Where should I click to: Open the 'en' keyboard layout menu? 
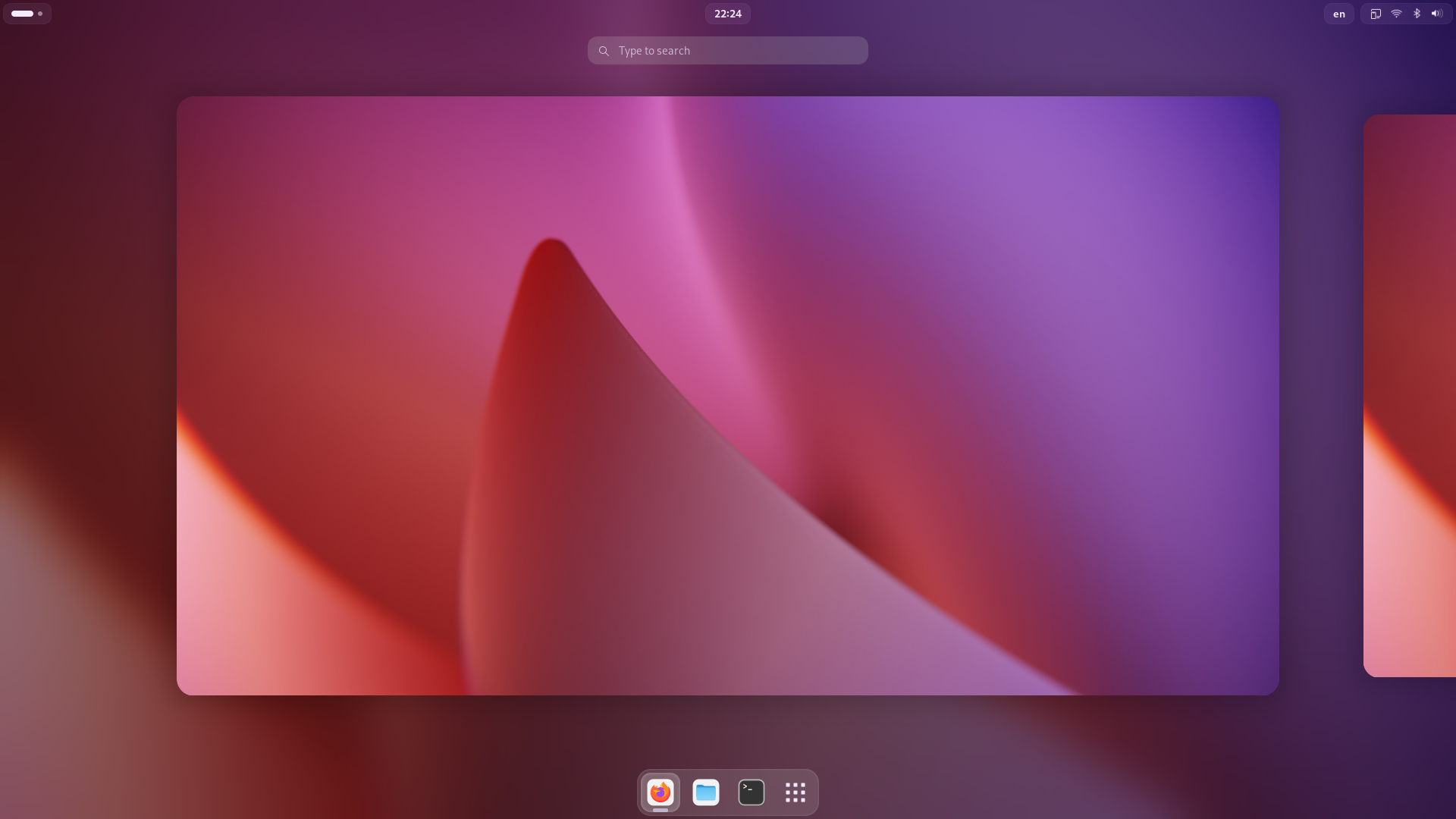point(1338,14)
